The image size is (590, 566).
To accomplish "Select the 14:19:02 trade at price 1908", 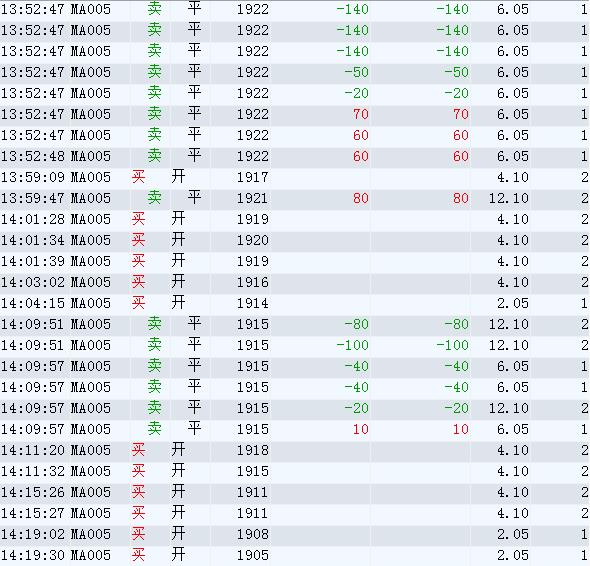I will (295, 534).
